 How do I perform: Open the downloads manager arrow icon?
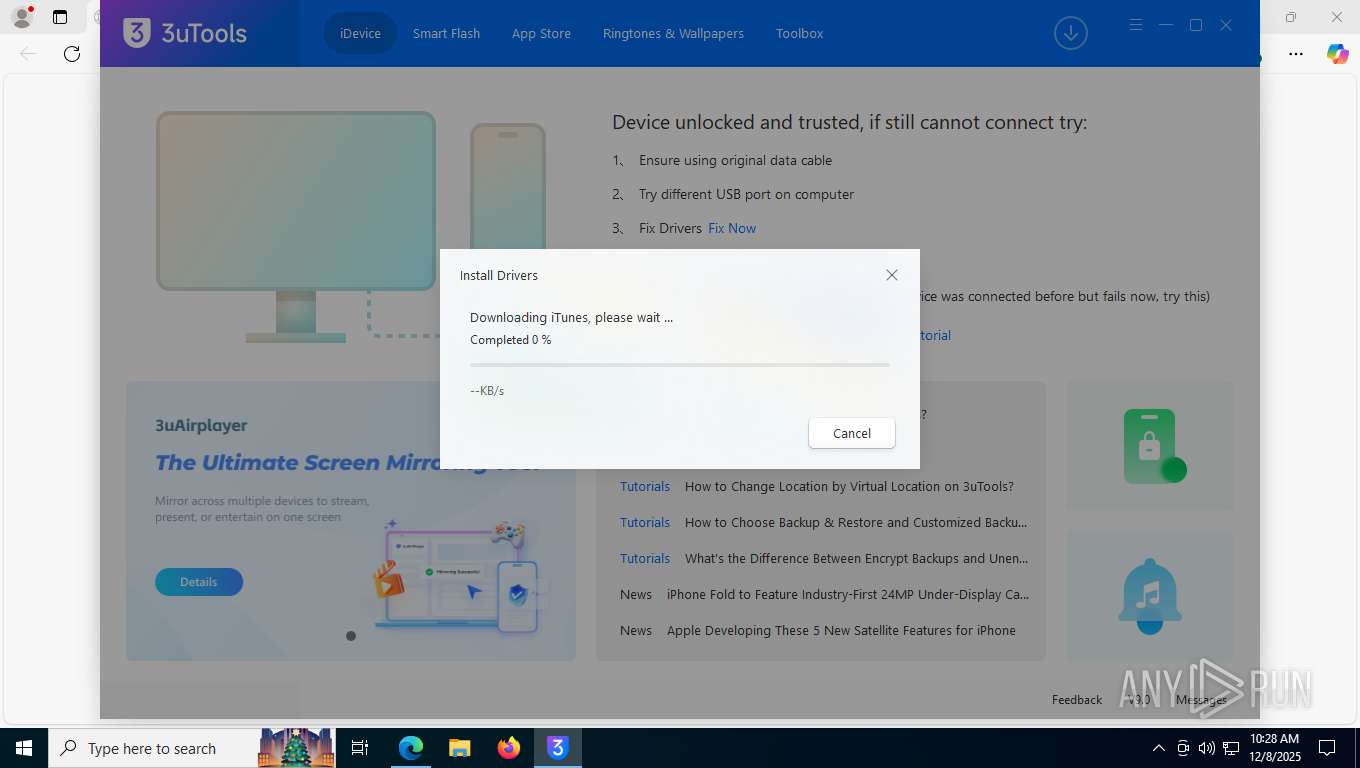pyautogui.click(x=1070, y=33)
